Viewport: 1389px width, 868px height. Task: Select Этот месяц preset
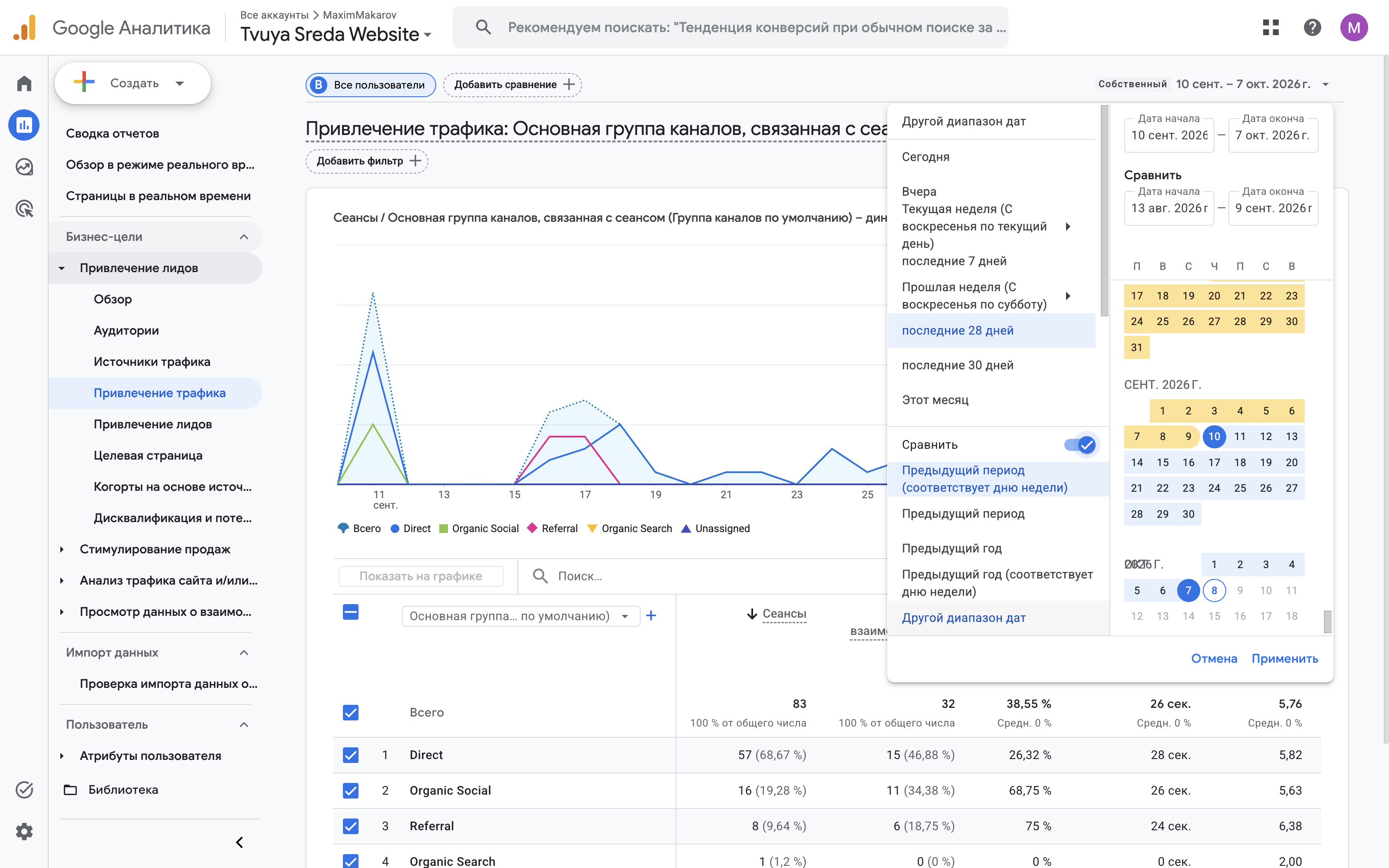pos(991,400)
